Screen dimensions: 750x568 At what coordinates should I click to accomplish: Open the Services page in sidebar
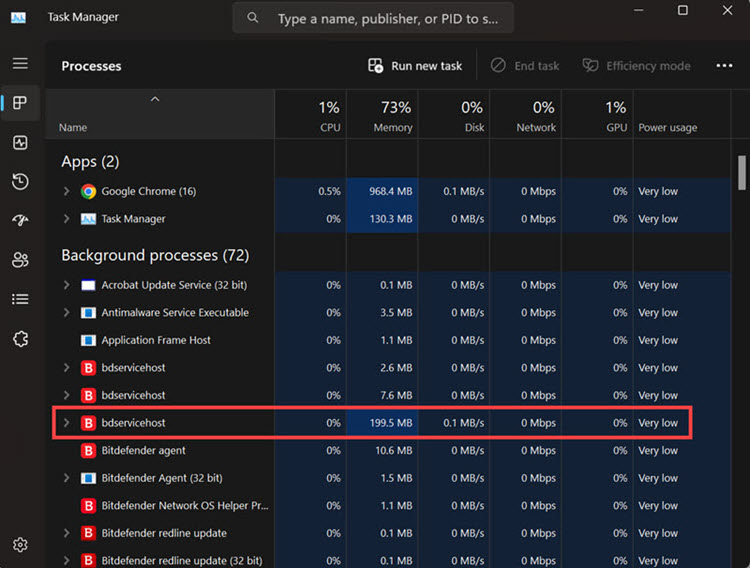[20, 339]
